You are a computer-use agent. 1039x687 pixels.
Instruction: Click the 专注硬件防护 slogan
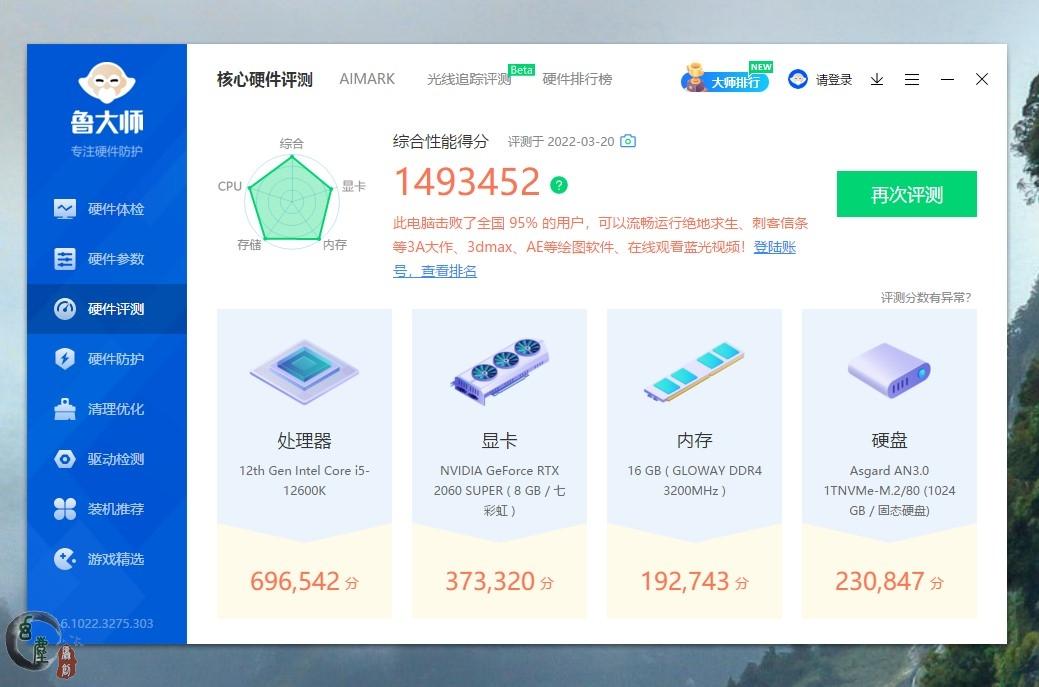tap(107, 152)
